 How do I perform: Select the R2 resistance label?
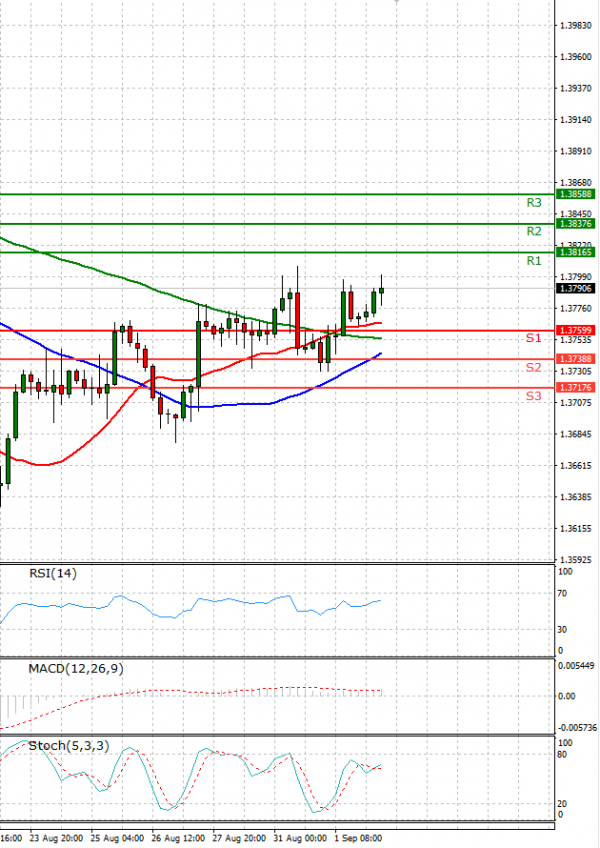point(533,231)
